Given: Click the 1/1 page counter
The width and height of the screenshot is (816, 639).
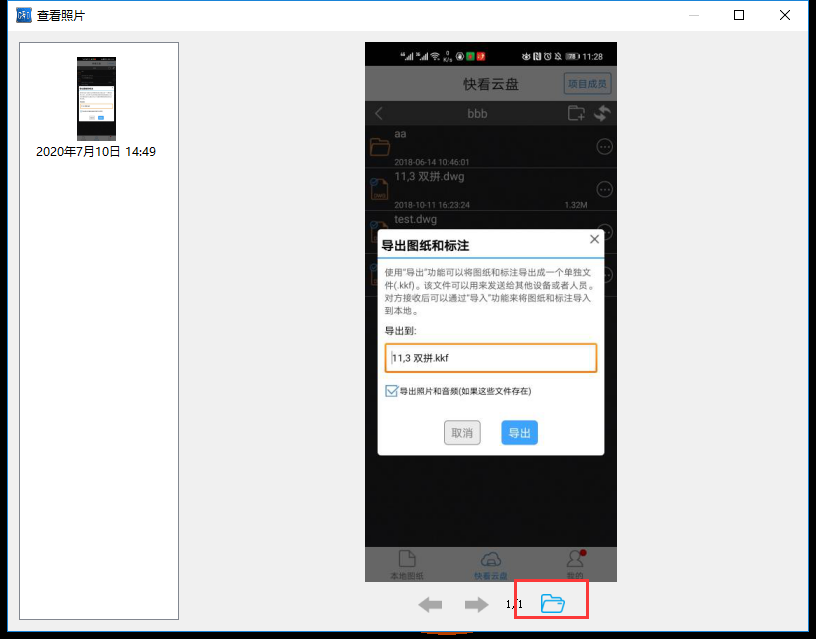Looking at the screenshot, I should point(514,604).
